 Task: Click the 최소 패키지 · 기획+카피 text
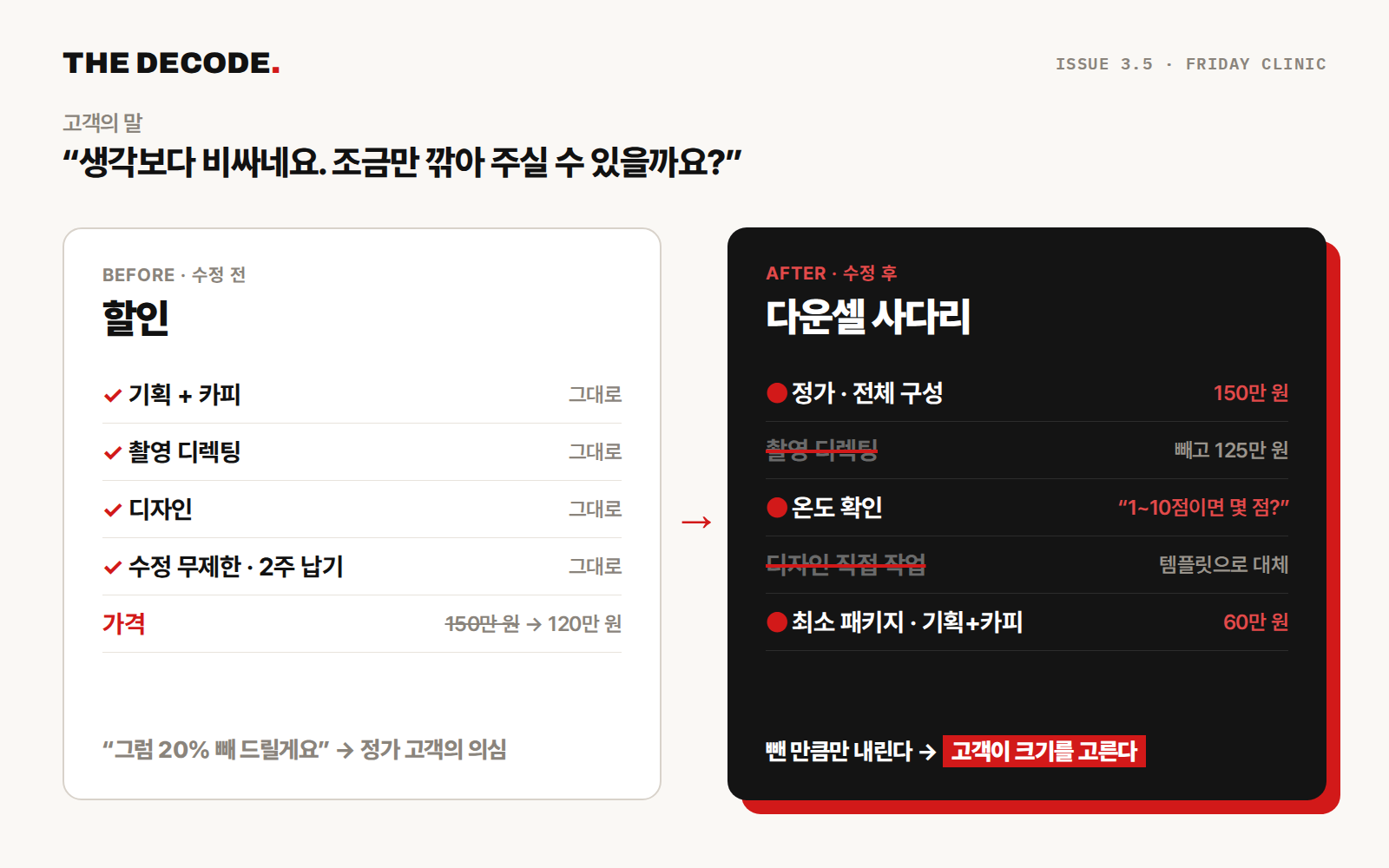907,622
